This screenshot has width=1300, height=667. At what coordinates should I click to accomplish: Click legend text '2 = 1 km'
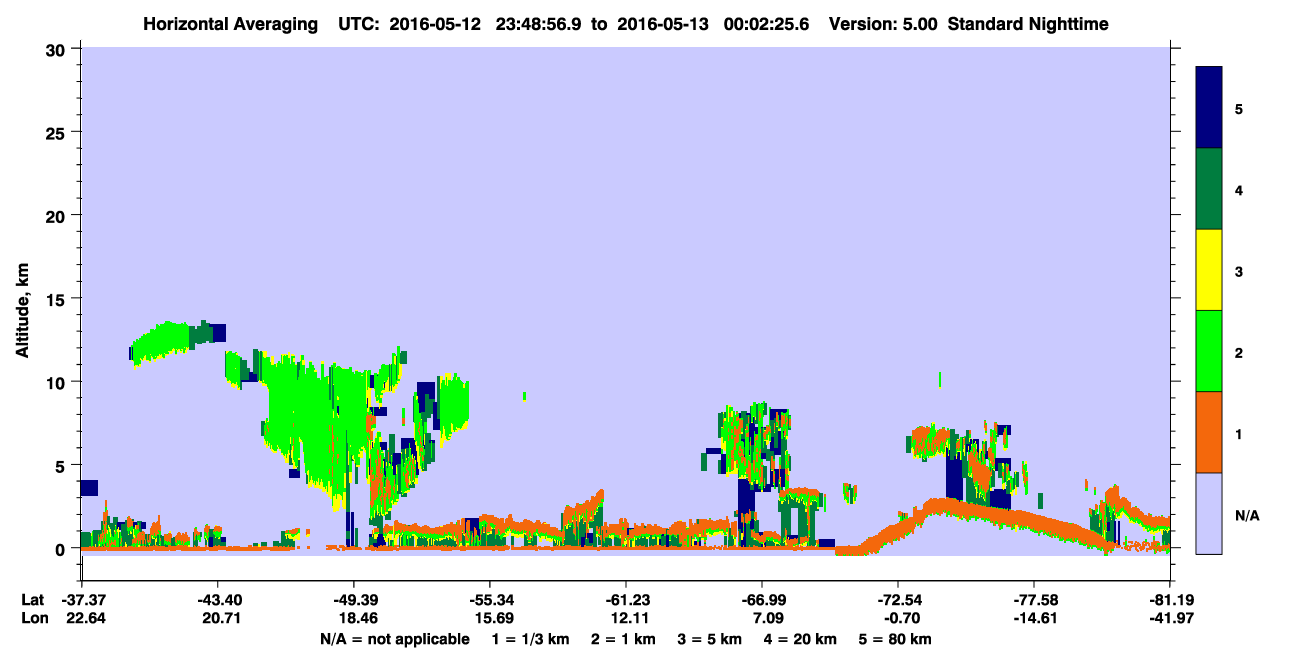click(624, 639)
